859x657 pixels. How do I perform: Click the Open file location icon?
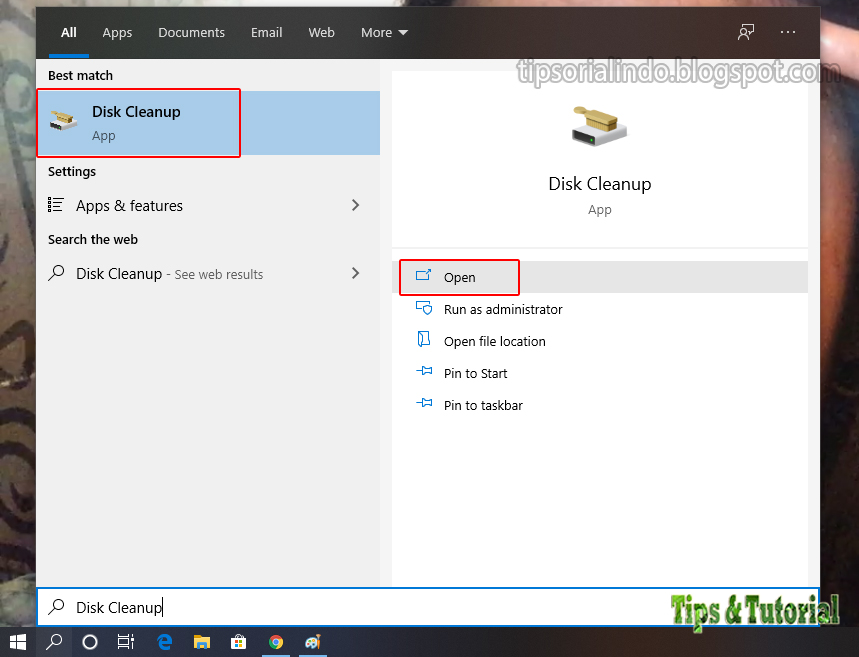point(423,340)
